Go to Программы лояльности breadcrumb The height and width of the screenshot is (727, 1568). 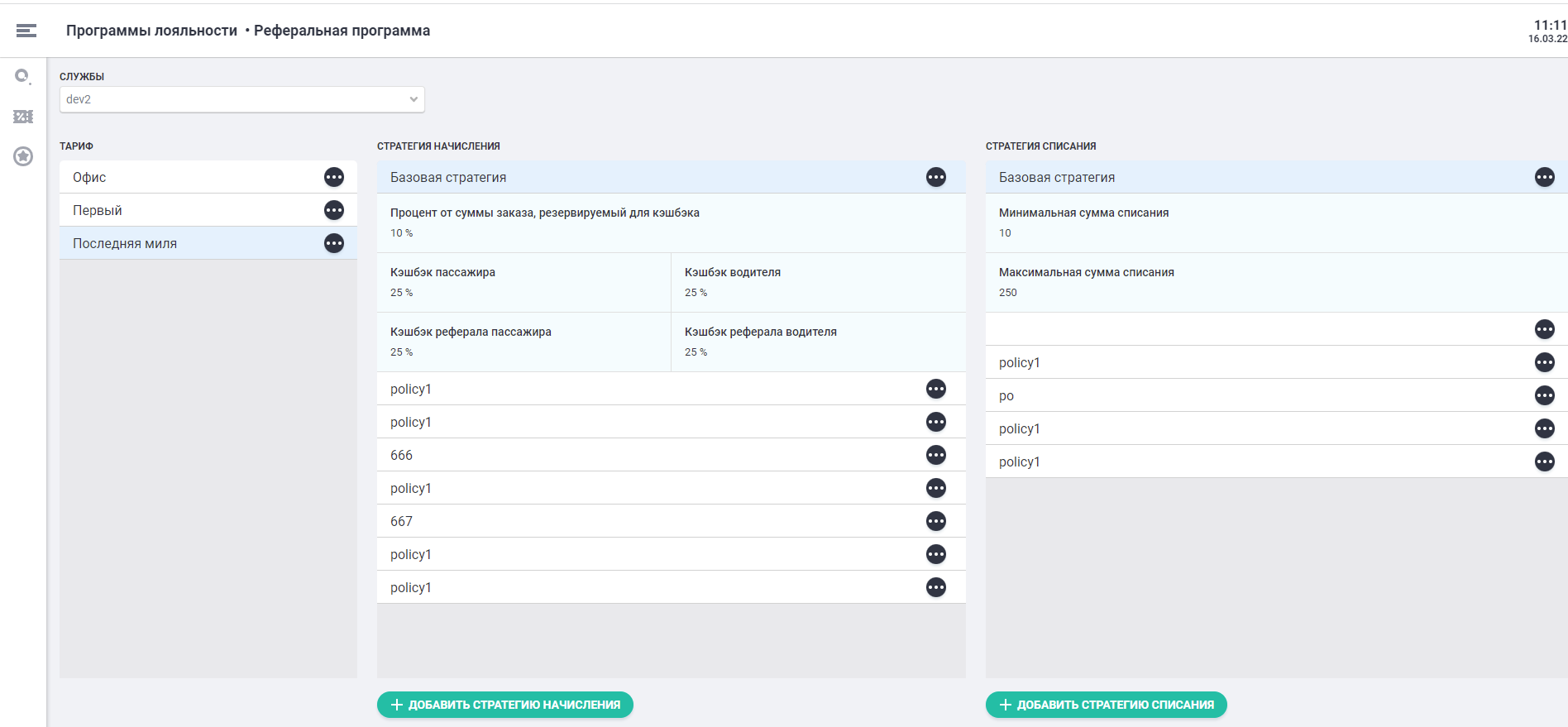[x=151, y=31]
